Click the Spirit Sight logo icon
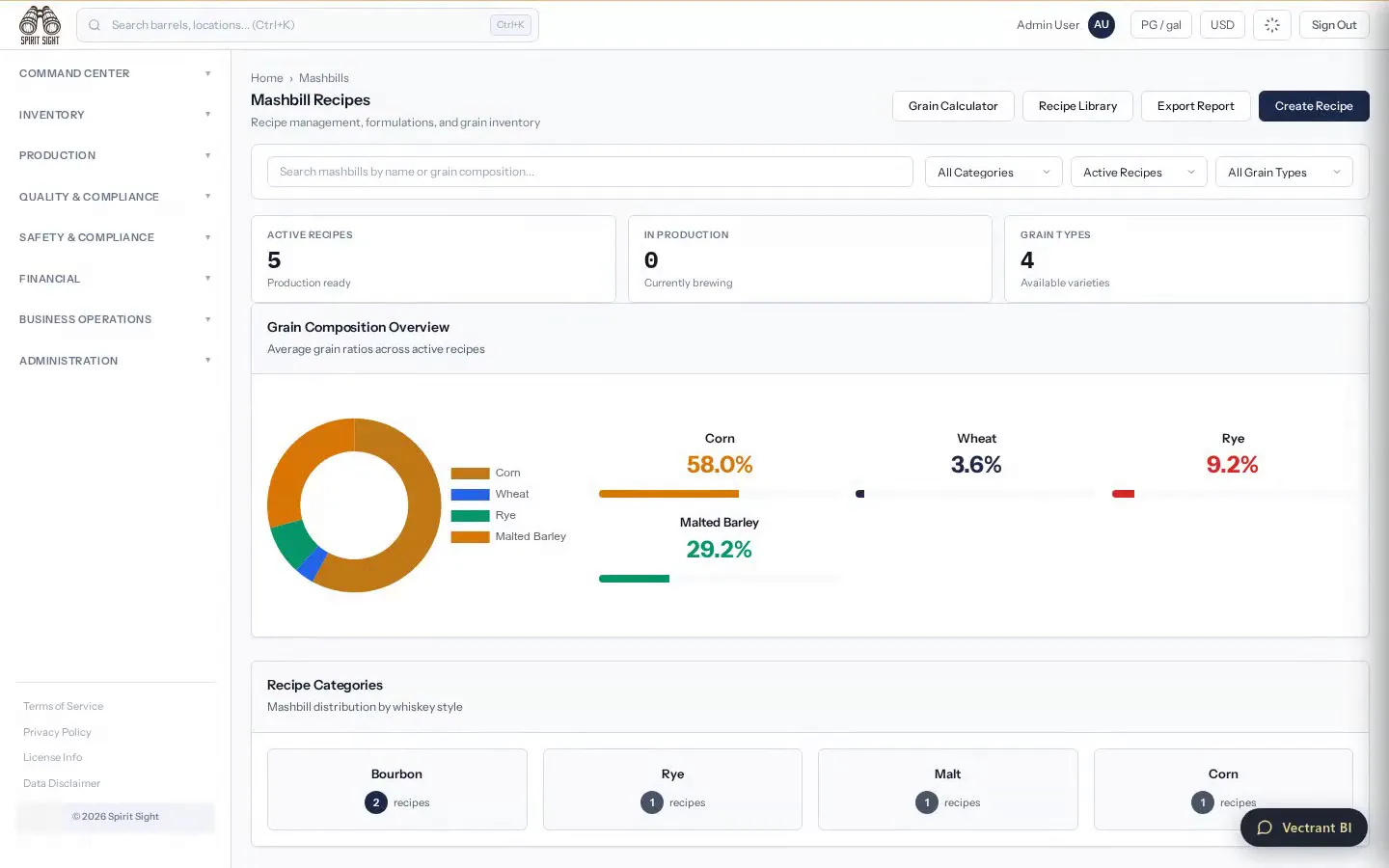Image resolution: width=1389 pixels, height=868 pixels. pyautogui.click(x=40, y=25)
